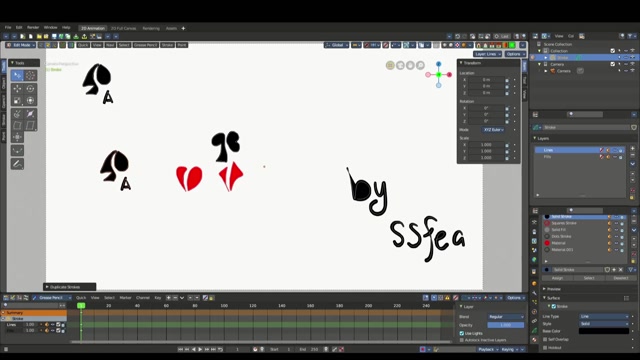Click the Location X field
The height and width of the screenshot is (360, 640).
pos(487,80)
